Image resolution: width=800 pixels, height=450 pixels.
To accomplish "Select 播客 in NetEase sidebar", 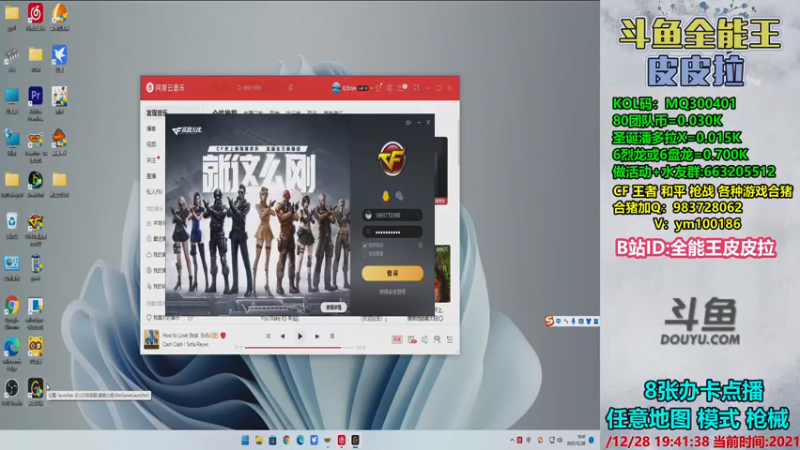I will coord(152,129).
